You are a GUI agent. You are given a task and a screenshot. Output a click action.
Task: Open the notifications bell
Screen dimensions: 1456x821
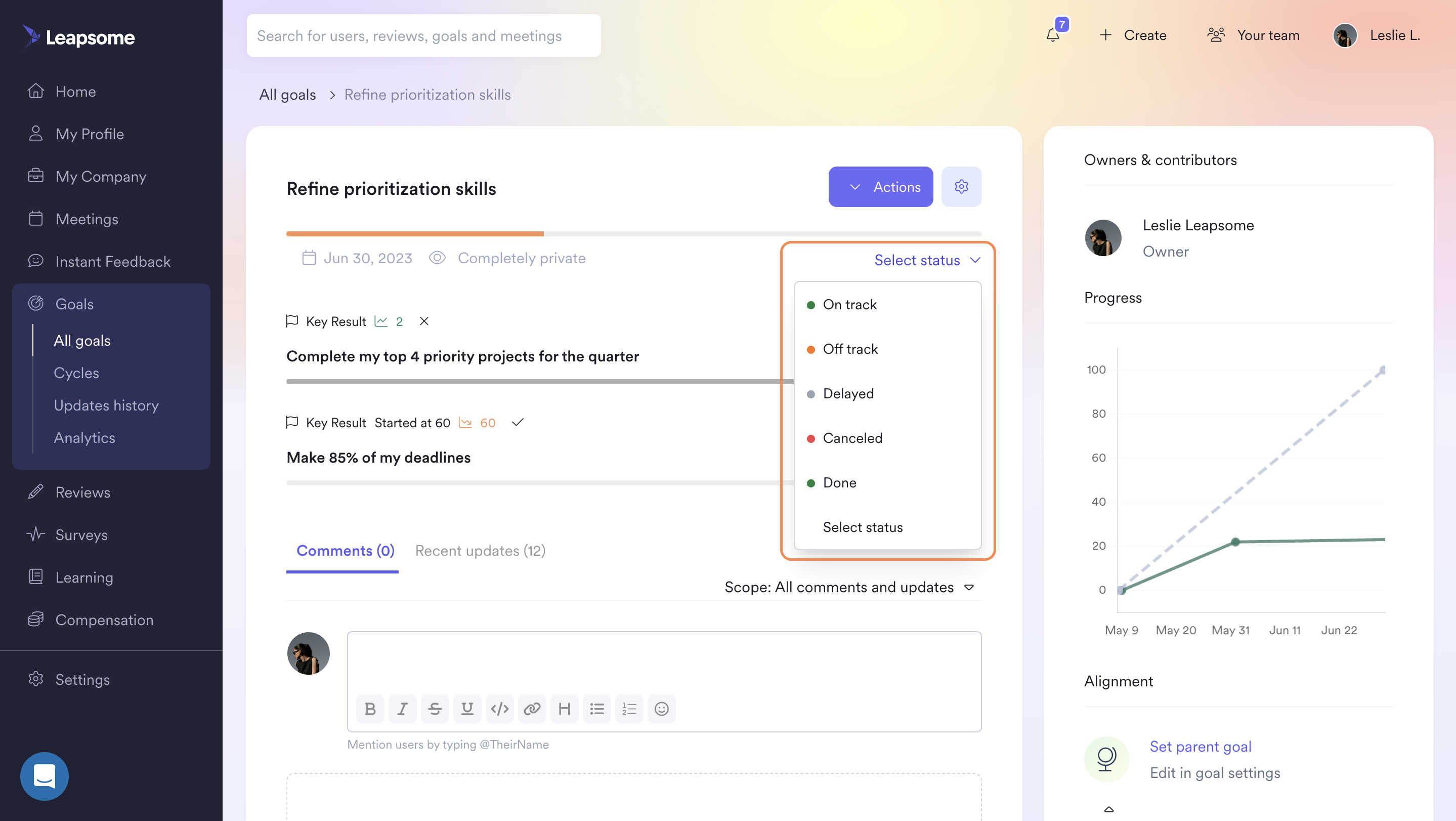coord(1052,35)
